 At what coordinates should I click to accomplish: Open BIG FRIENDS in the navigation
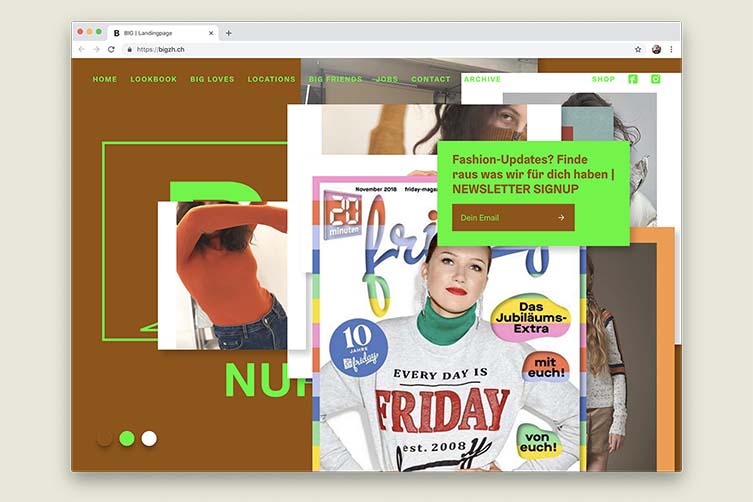click(x=335, y=79)
